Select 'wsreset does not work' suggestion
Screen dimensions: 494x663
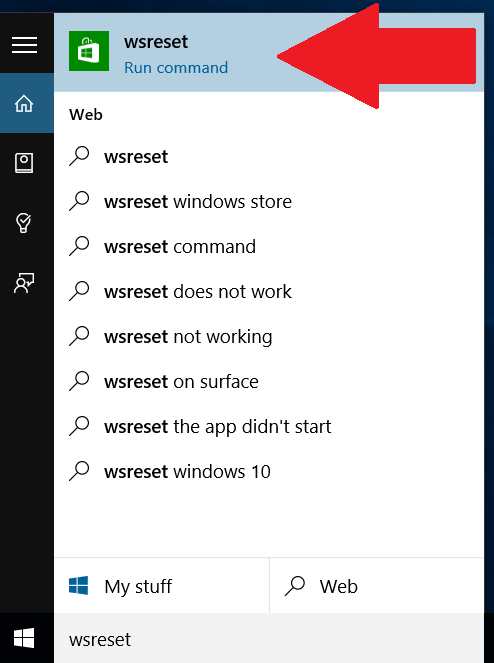click(269, 291)
